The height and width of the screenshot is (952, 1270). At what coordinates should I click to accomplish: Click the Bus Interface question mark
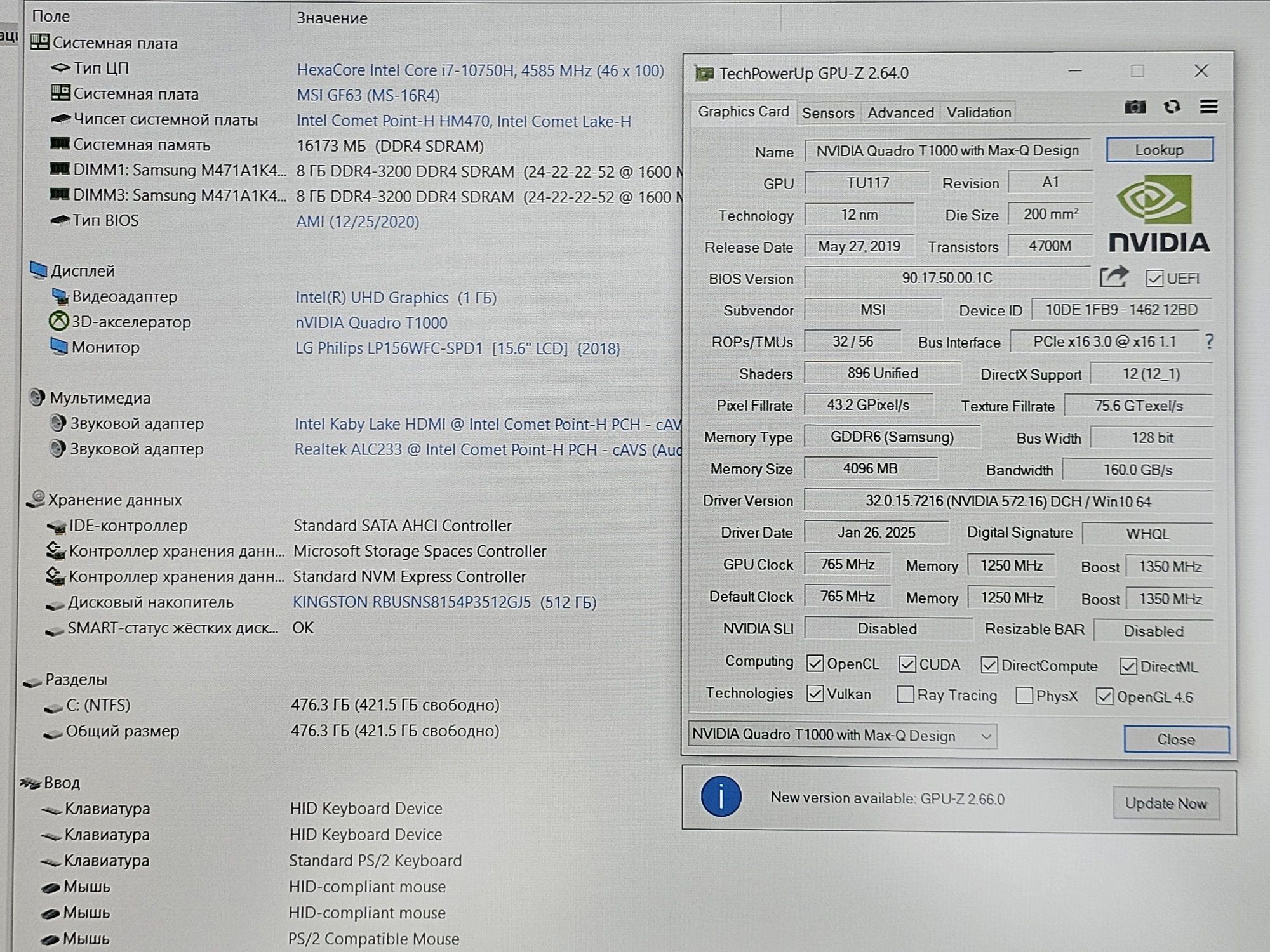pyautogui.click(x=1209, y=341)
